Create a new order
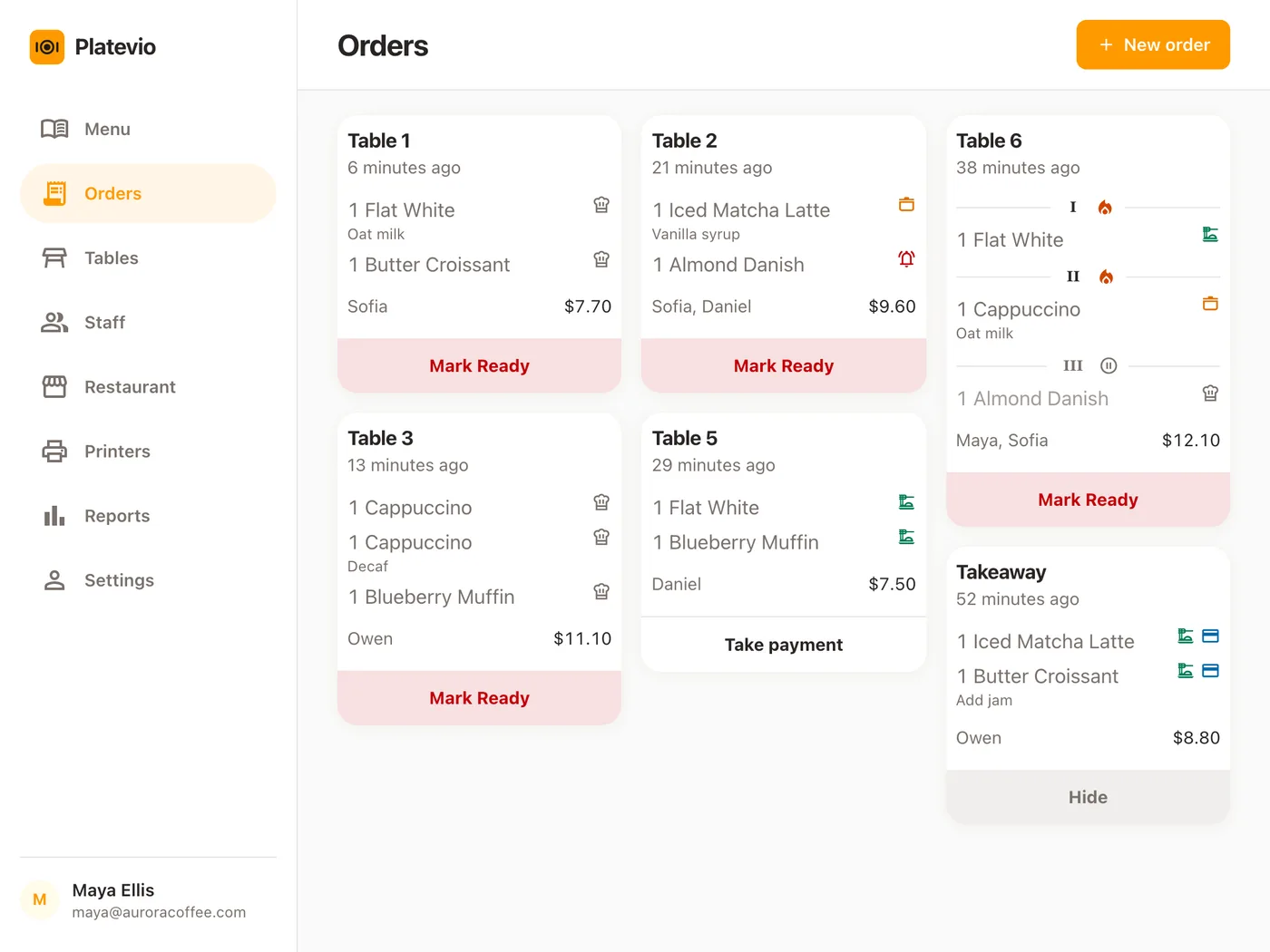Image resolution: width=1270 pixels, height=952 pixels. [1153, 44]
